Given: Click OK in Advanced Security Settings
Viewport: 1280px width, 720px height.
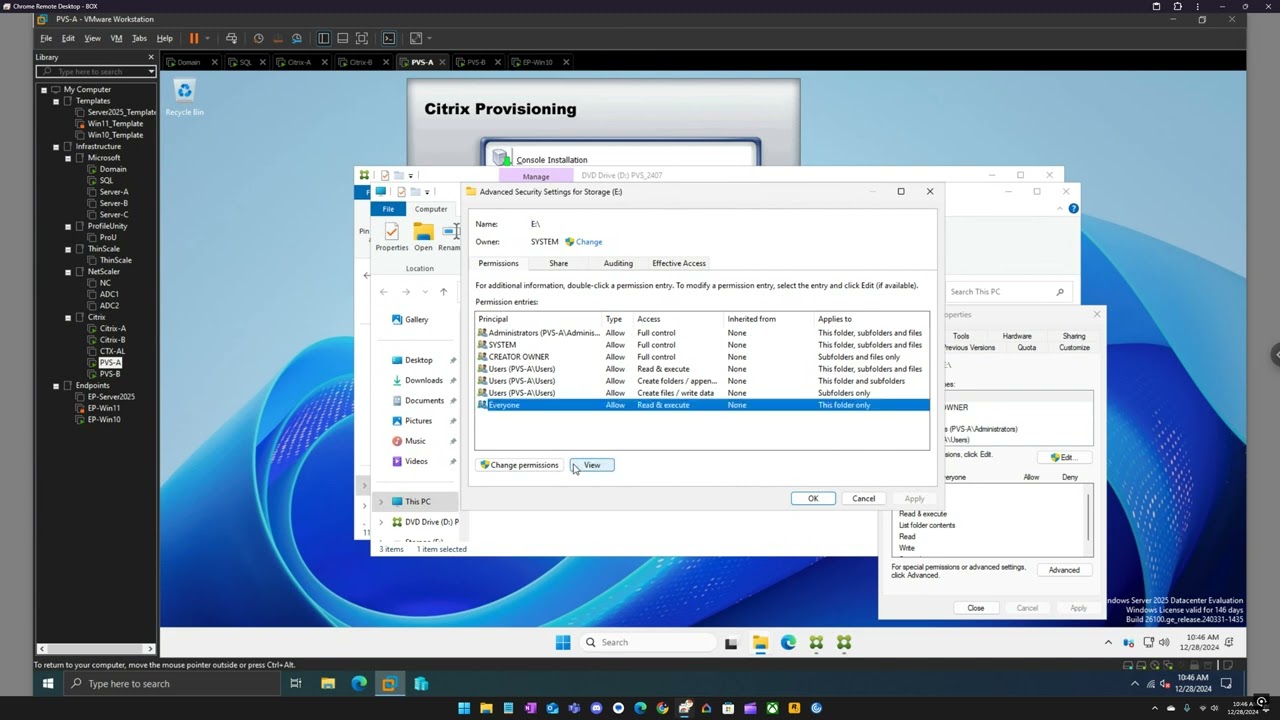Looking at the screenshot, I should (x=813, y=499).
